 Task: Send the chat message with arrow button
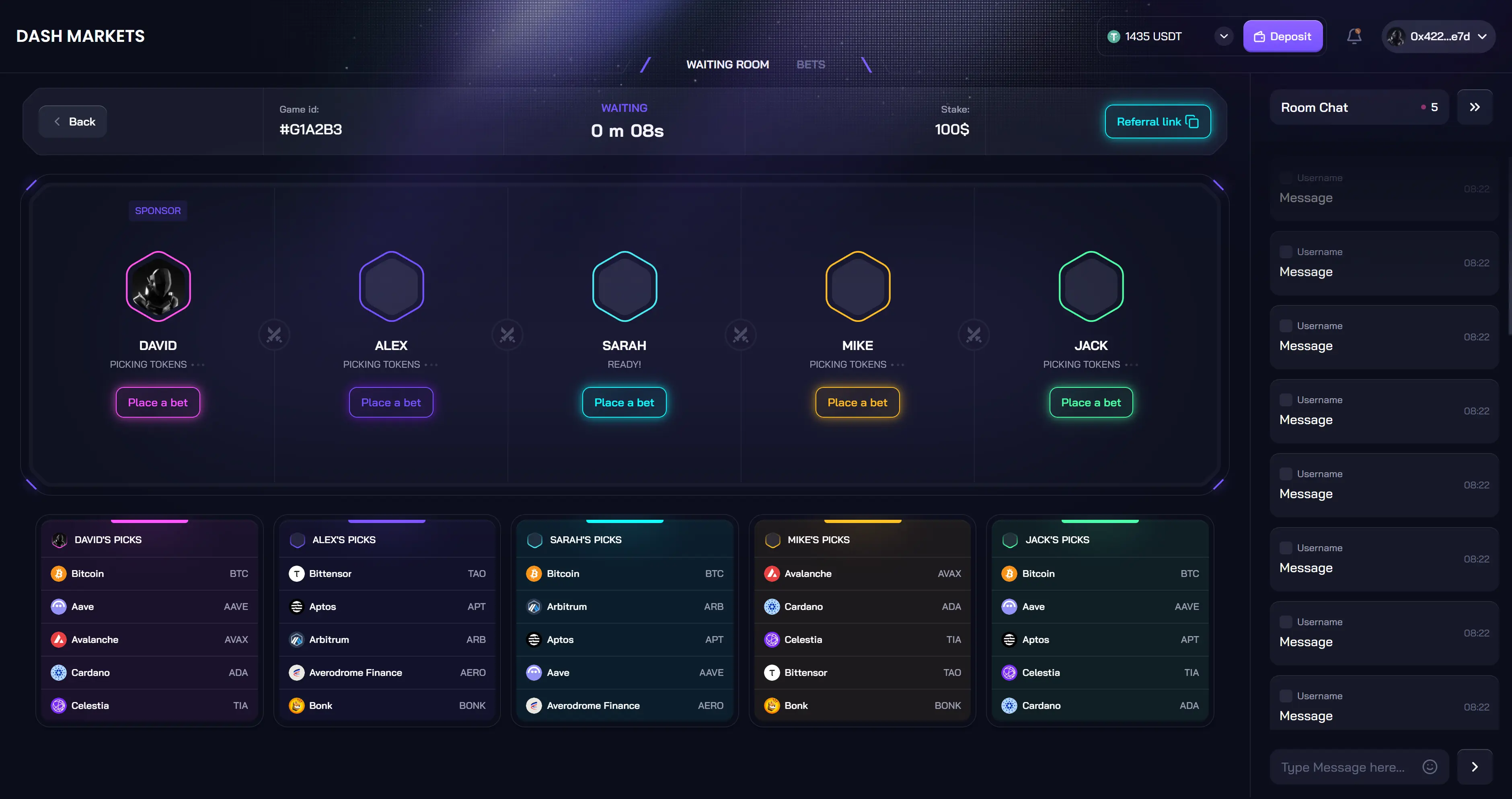(x=1475, y=767)
